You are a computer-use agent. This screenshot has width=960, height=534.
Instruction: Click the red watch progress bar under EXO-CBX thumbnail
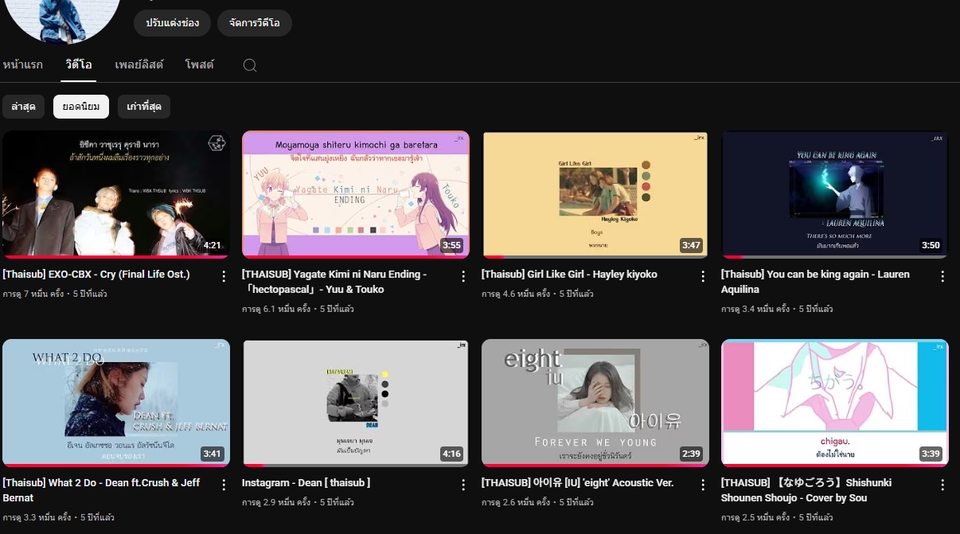click(x=116, y=257)
